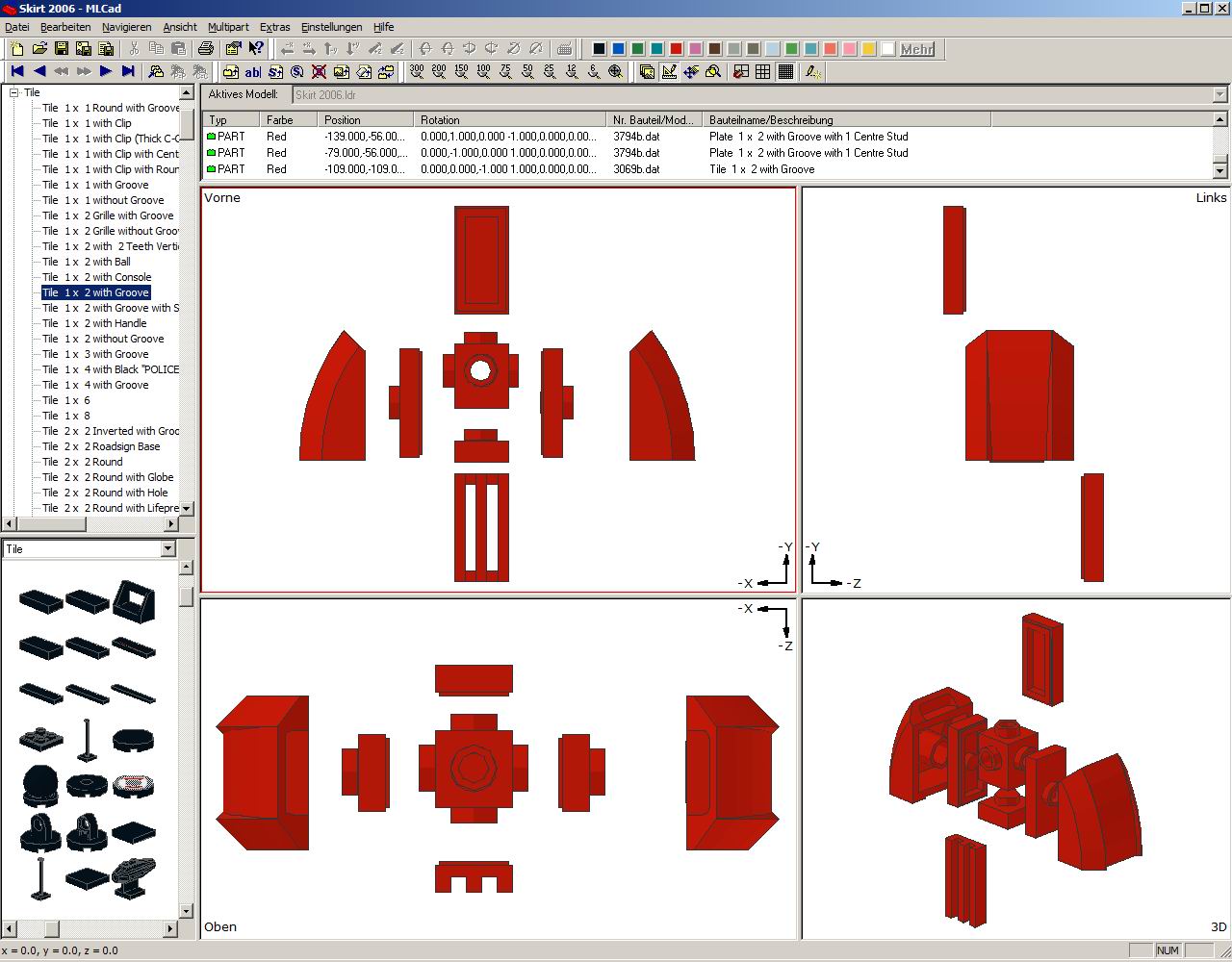This screenshot has height=962, width=1232.
Task: Toggle the place/edit mode button
Action: (x=669, y=71)
